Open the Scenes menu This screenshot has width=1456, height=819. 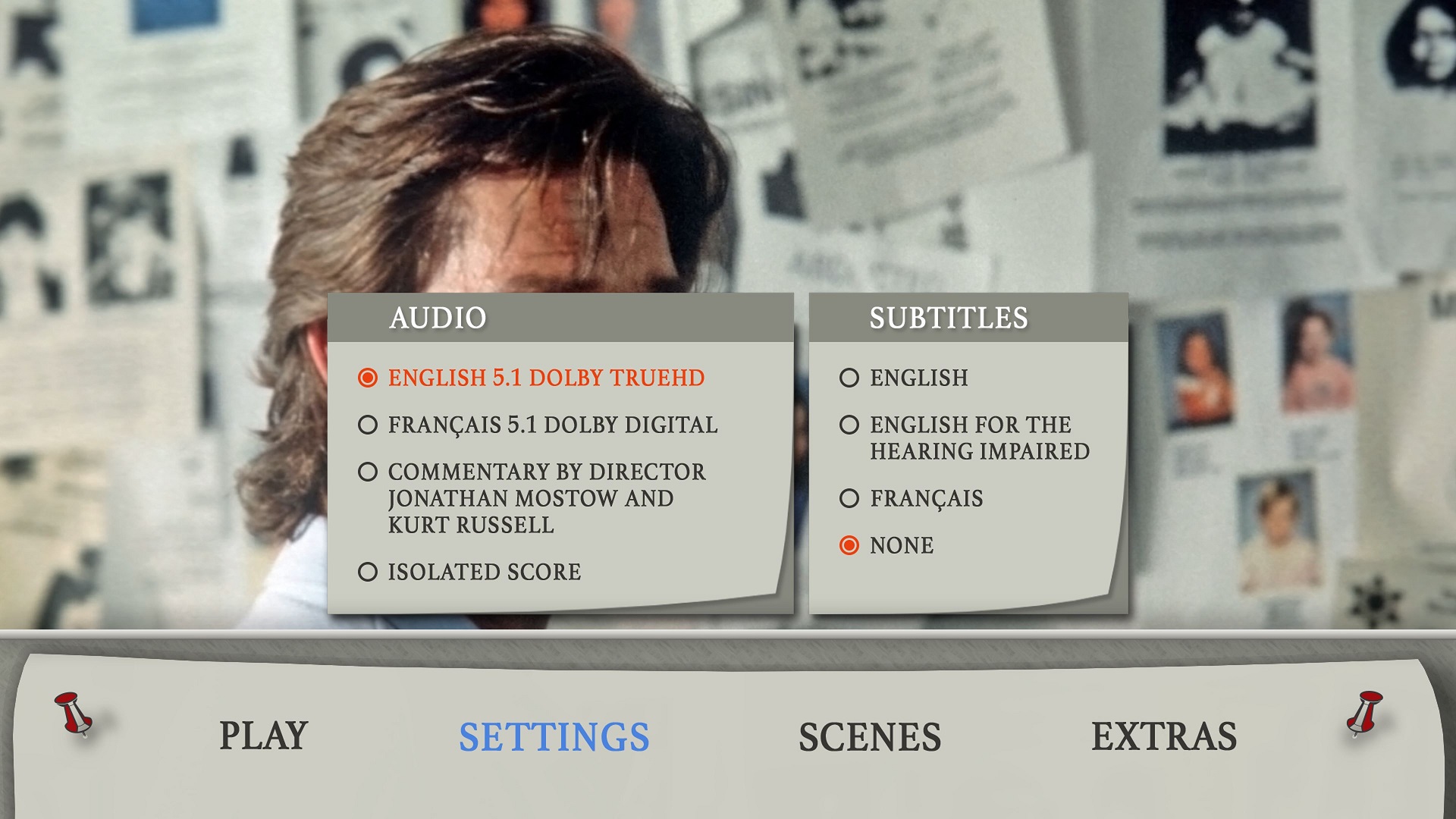pos(870,737)
